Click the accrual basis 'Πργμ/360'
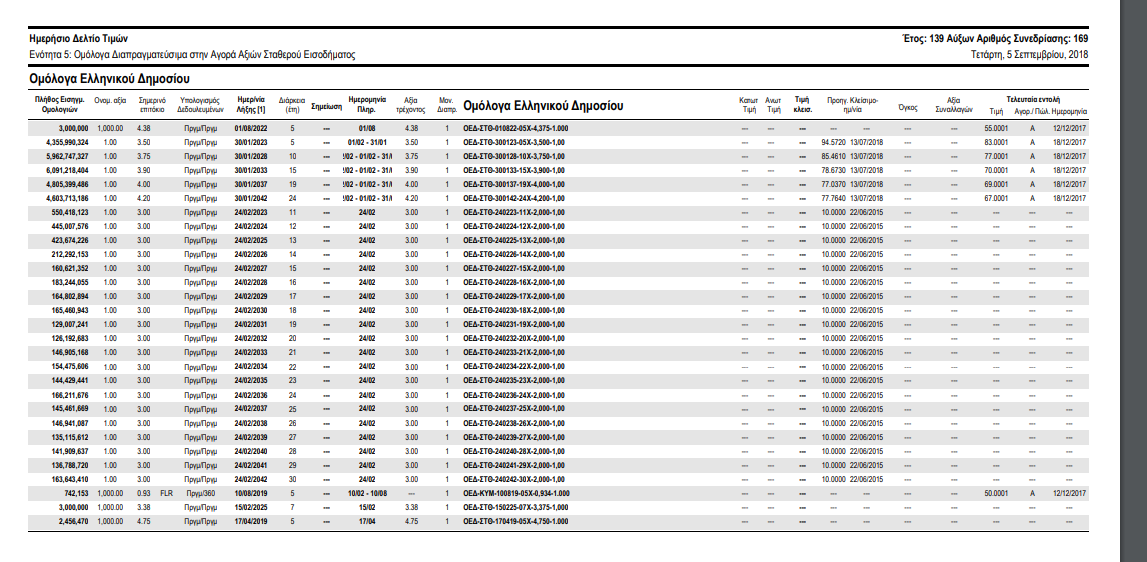Screen dimensions: 1147x562 point(200,493)
